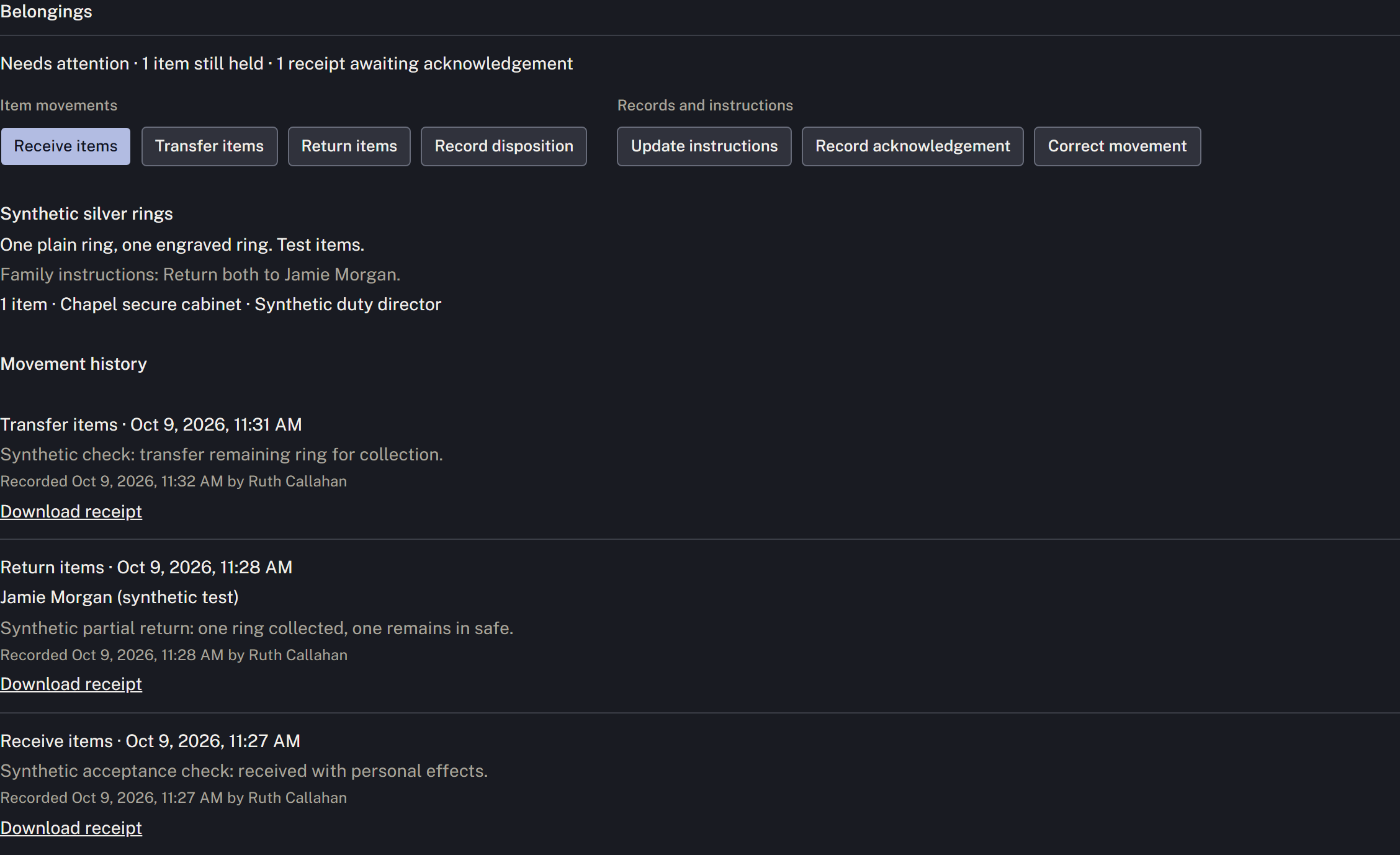Click 'Synthetic partial return' note

(x=256, y=628)
